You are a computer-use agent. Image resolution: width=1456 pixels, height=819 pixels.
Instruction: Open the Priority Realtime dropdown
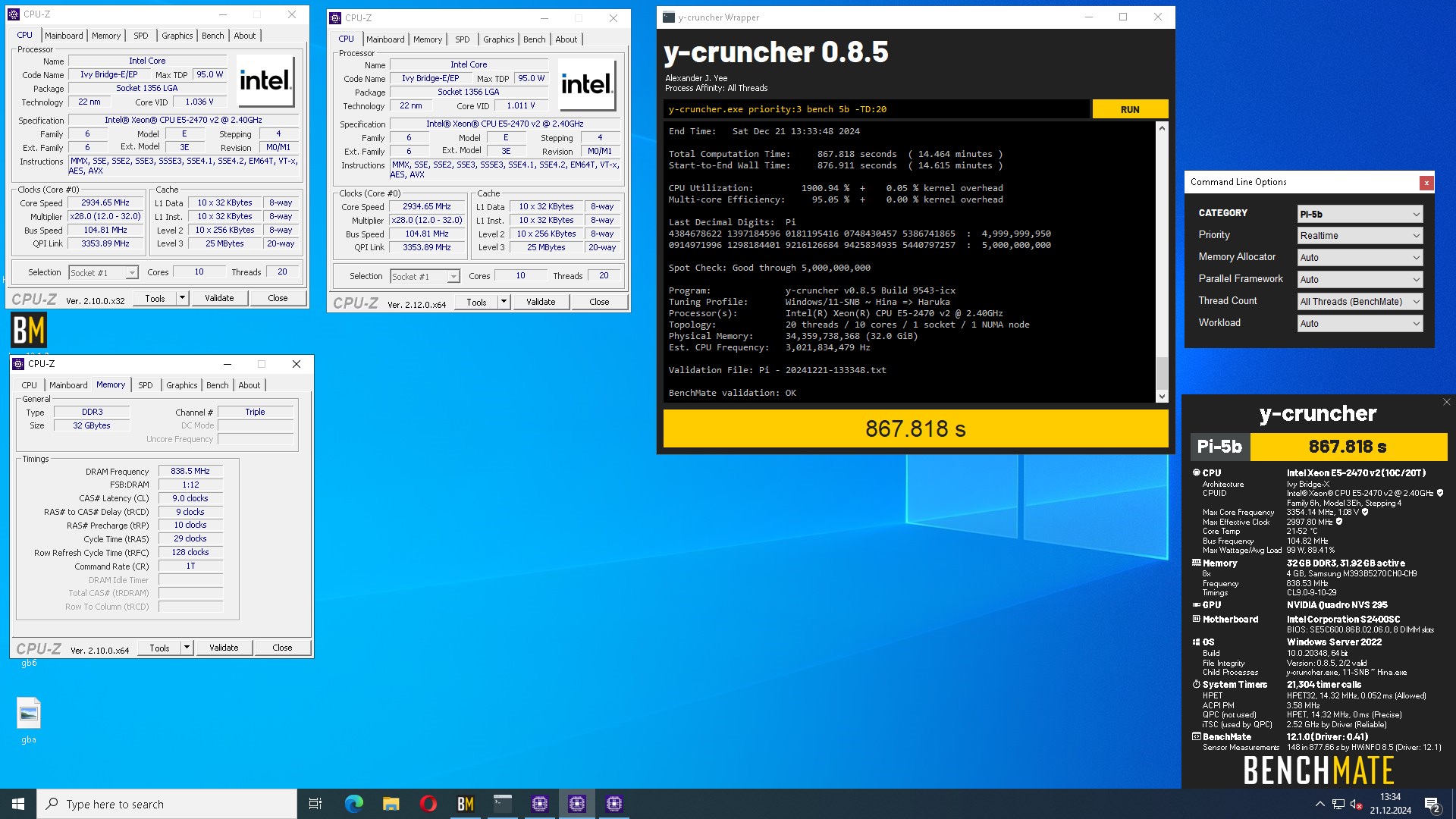[1360, 236]
